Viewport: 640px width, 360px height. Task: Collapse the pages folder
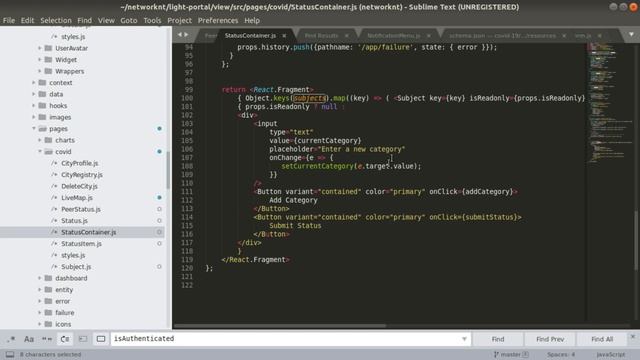33,129
